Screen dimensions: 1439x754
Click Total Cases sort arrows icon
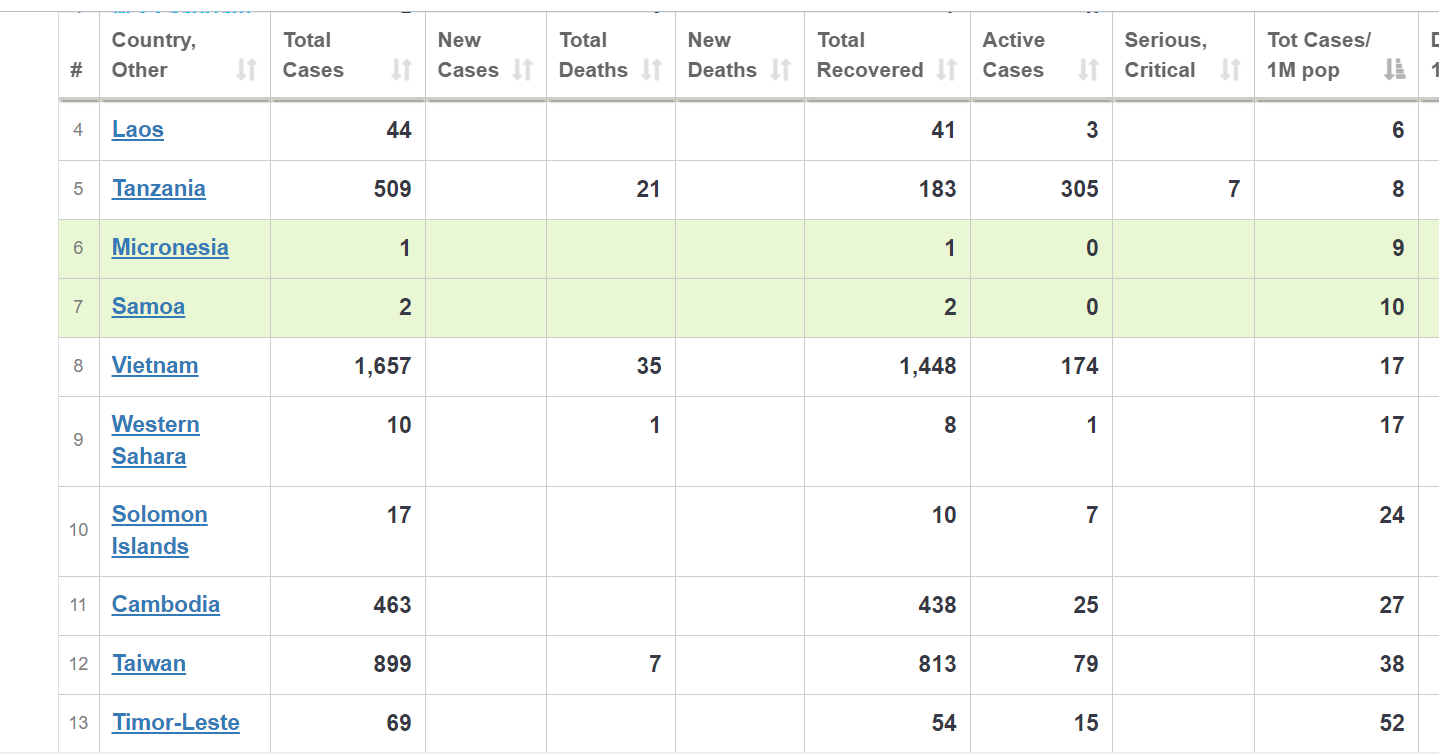tap(401, 70)
